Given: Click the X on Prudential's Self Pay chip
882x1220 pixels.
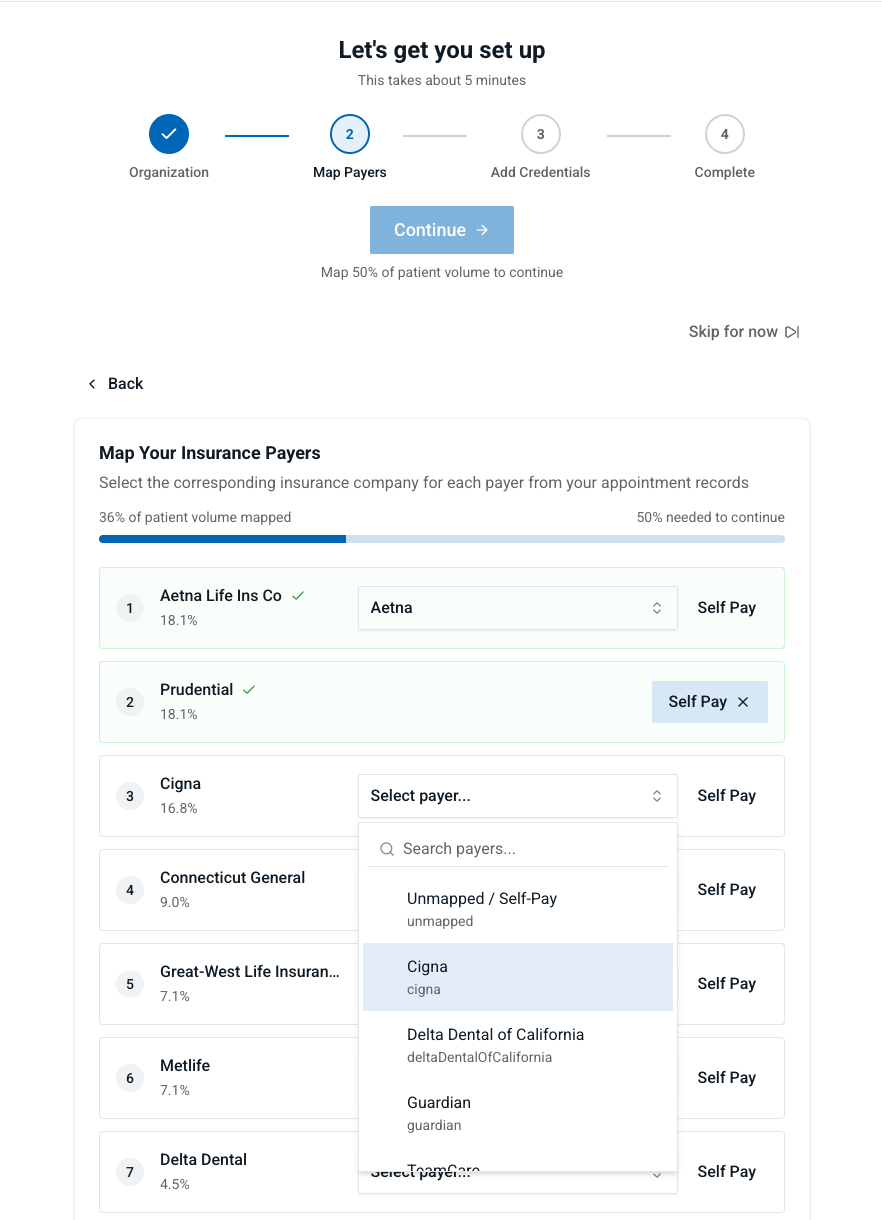Looking at the screenshot, I should [x=743, y=702].
